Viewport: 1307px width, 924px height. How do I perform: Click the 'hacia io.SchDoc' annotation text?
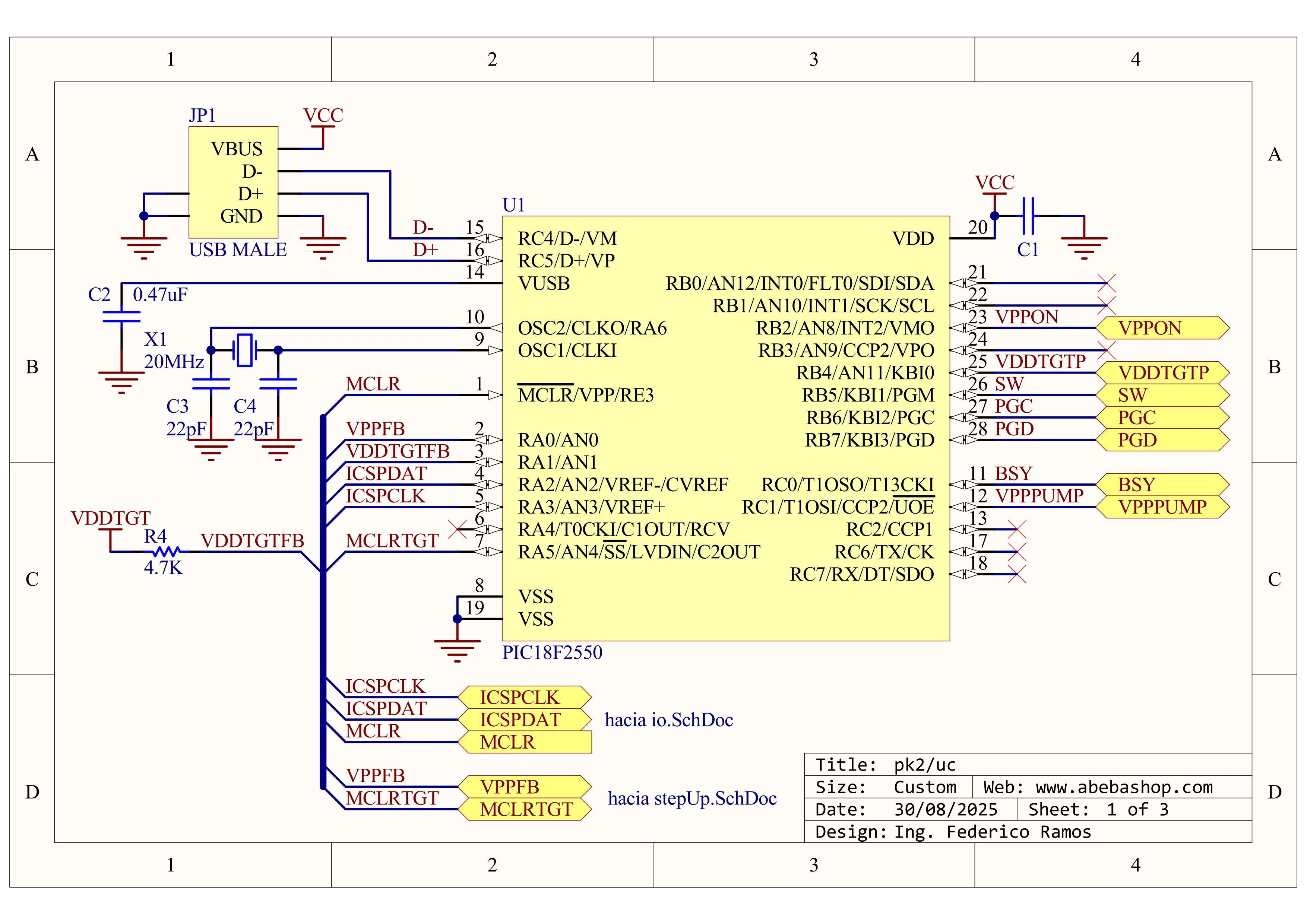668,720
